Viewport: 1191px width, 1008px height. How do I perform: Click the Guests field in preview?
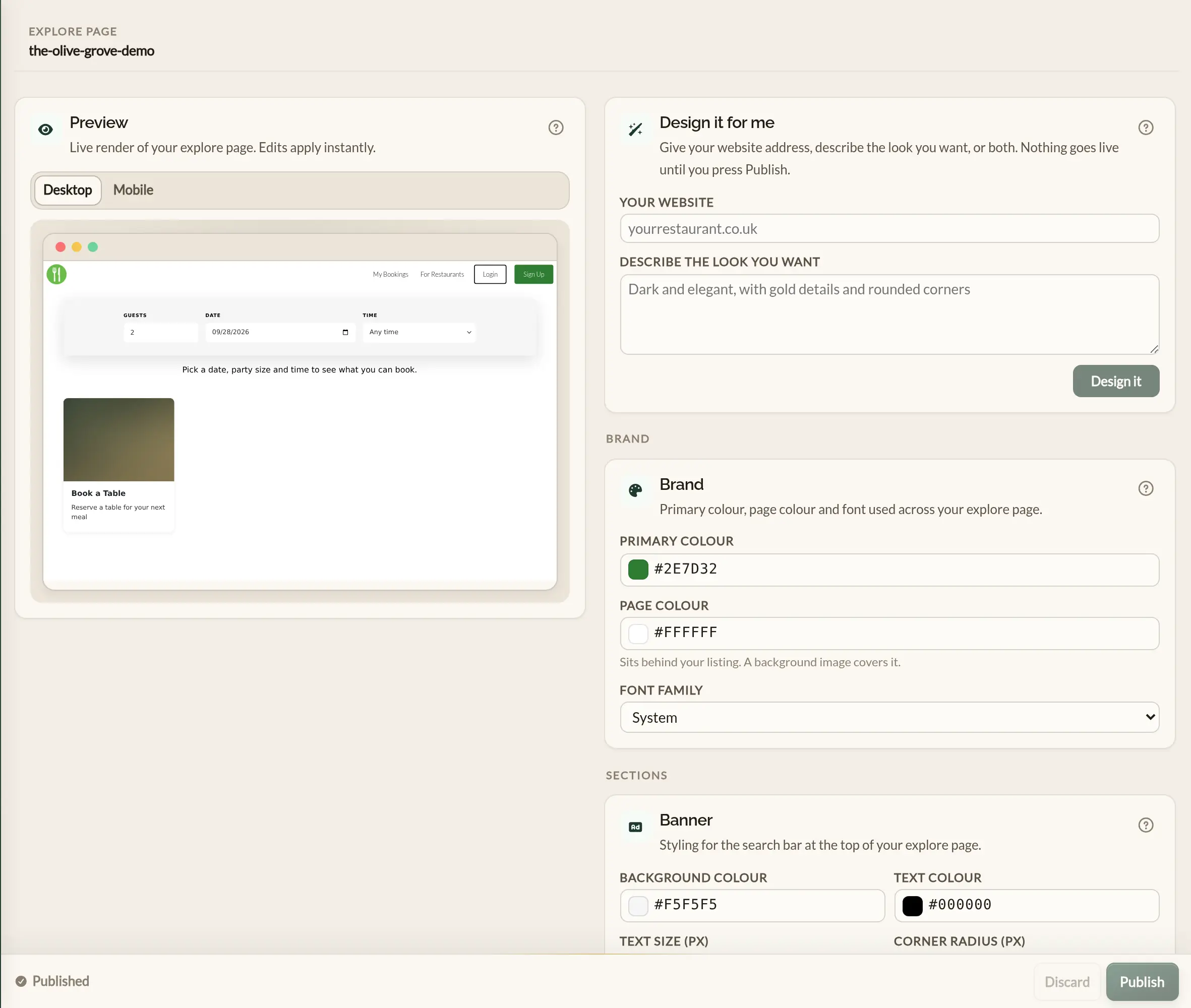pyautogui.click(x=161, y=332)
